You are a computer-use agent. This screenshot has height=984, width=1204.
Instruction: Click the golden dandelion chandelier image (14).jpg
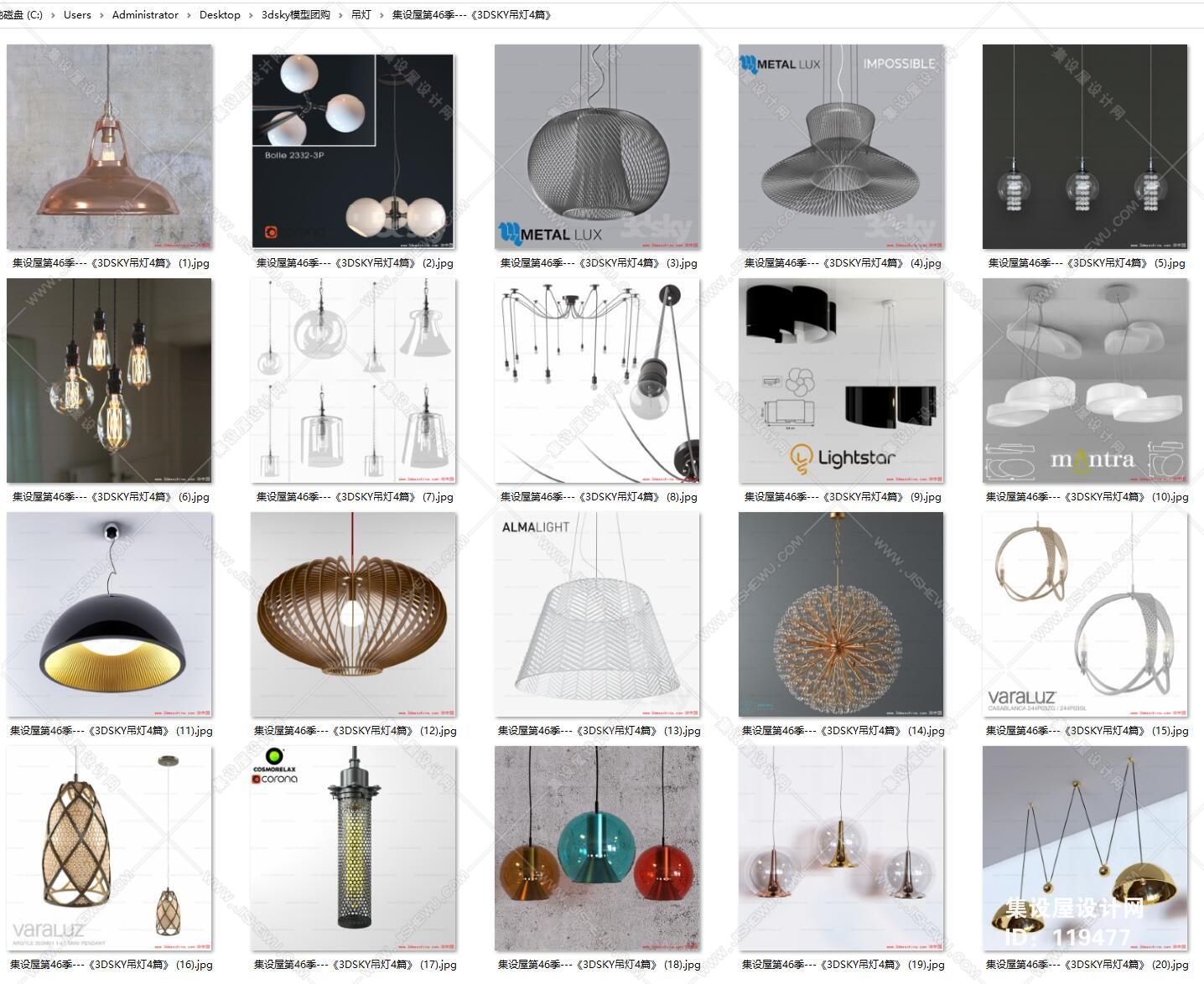(841, 615)
